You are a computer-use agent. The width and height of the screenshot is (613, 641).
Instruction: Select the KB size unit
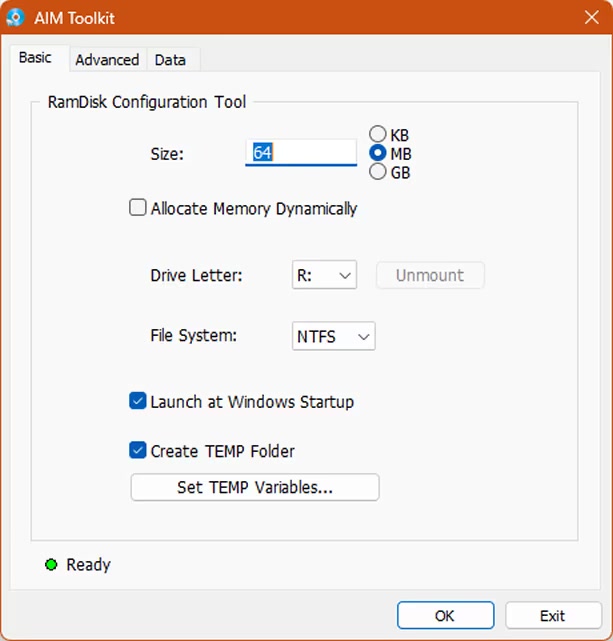click(378, 134)
